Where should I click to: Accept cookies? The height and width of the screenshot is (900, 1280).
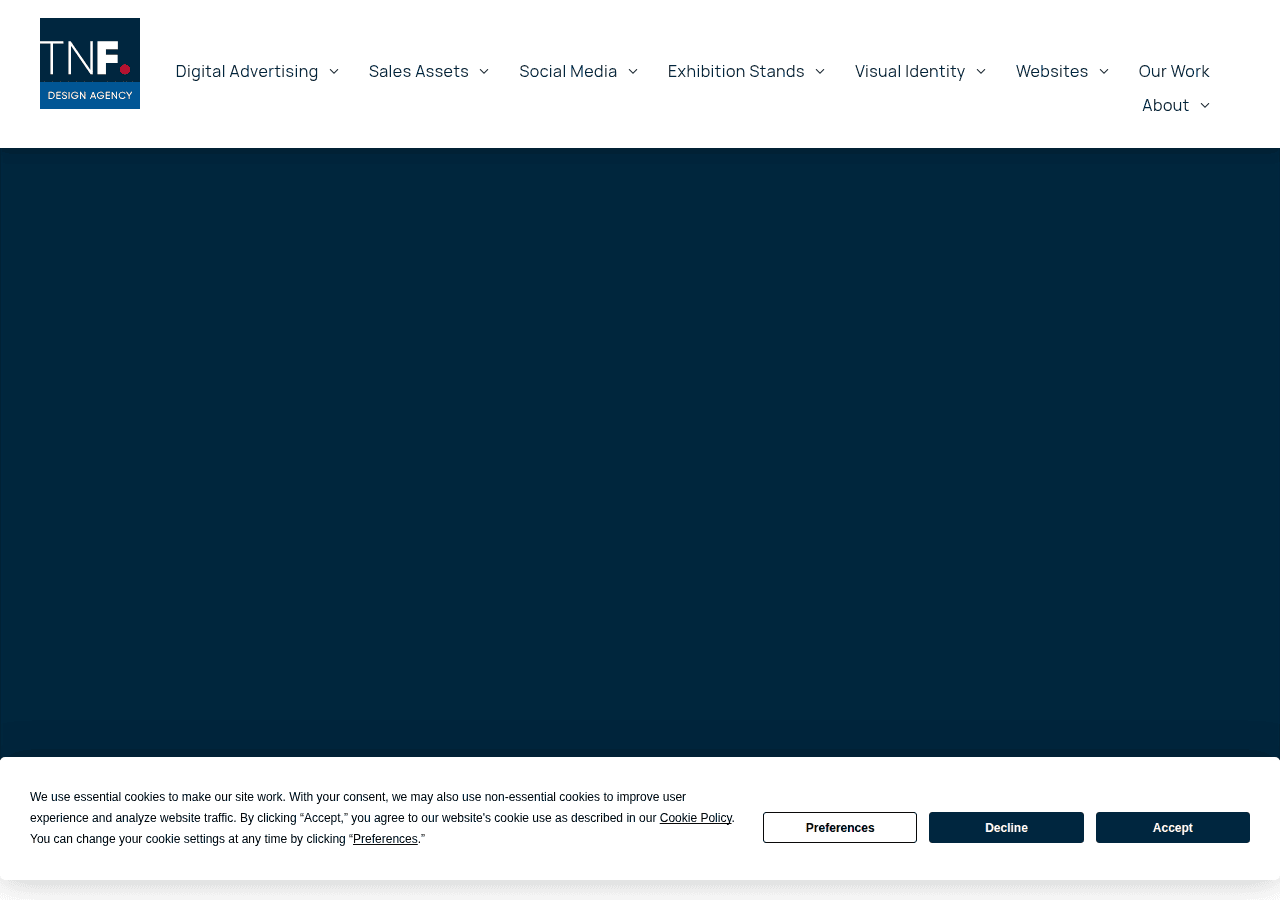[1173, 828]
